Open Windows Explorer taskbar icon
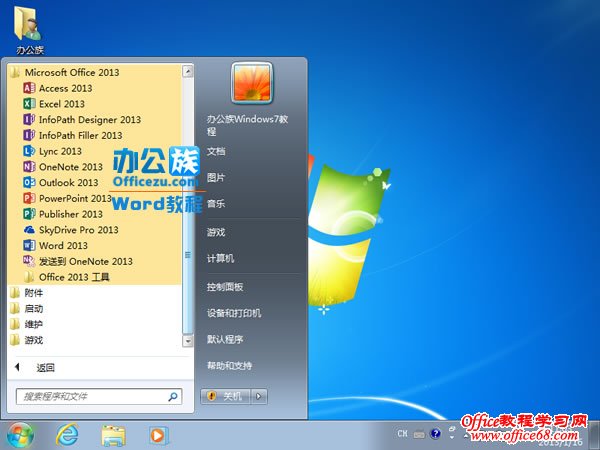The height and width of the screenshot is (450, 600). click(x=113, y=436)
